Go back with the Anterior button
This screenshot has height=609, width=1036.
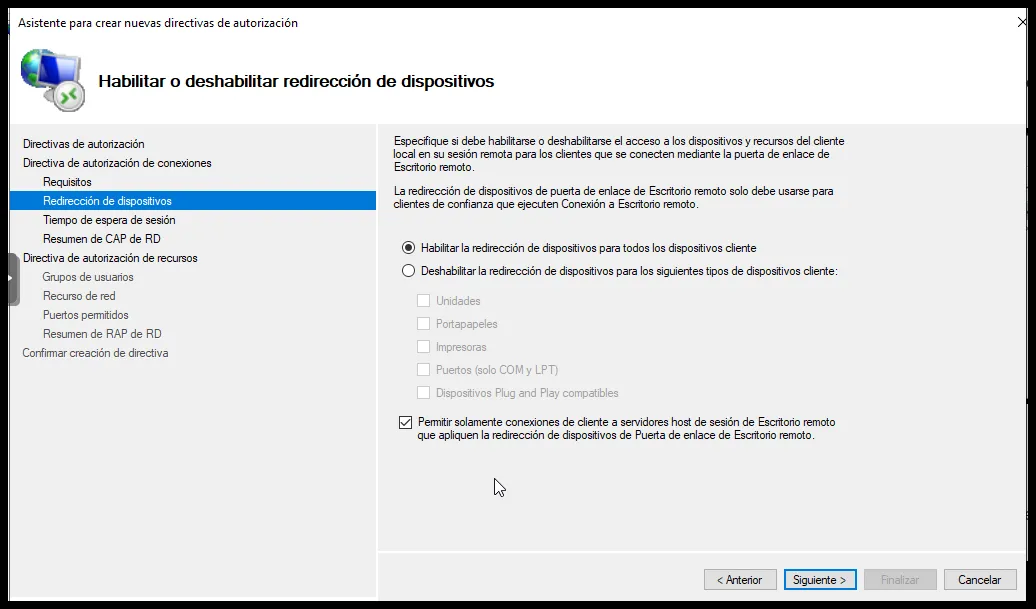point(739,579)
